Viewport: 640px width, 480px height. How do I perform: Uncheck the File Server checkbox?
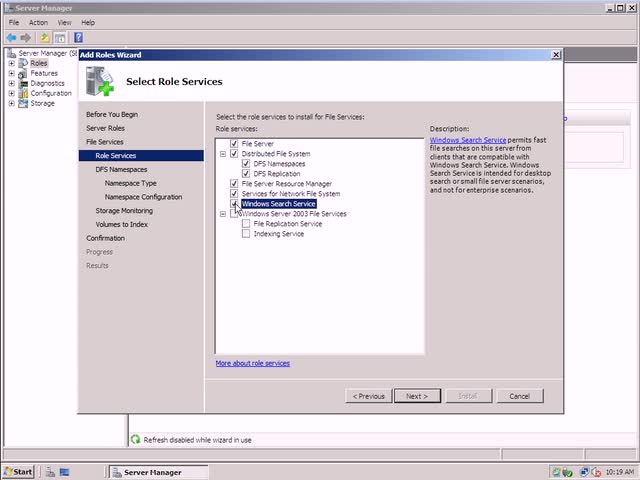pyautogui.click(x=234, y=144)
